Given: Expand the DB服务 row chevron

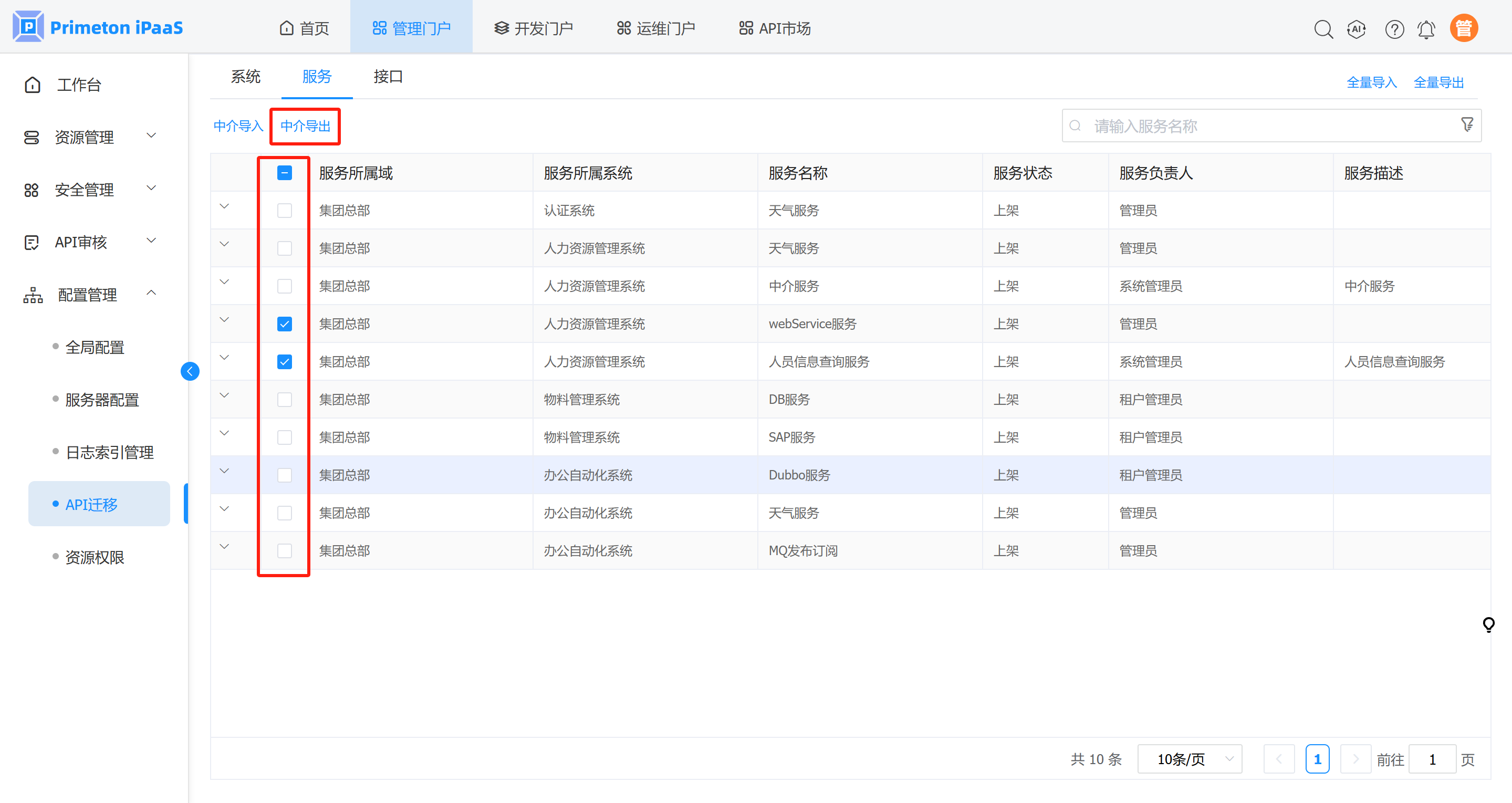Looking at the screenshot, I should (224, 395).
